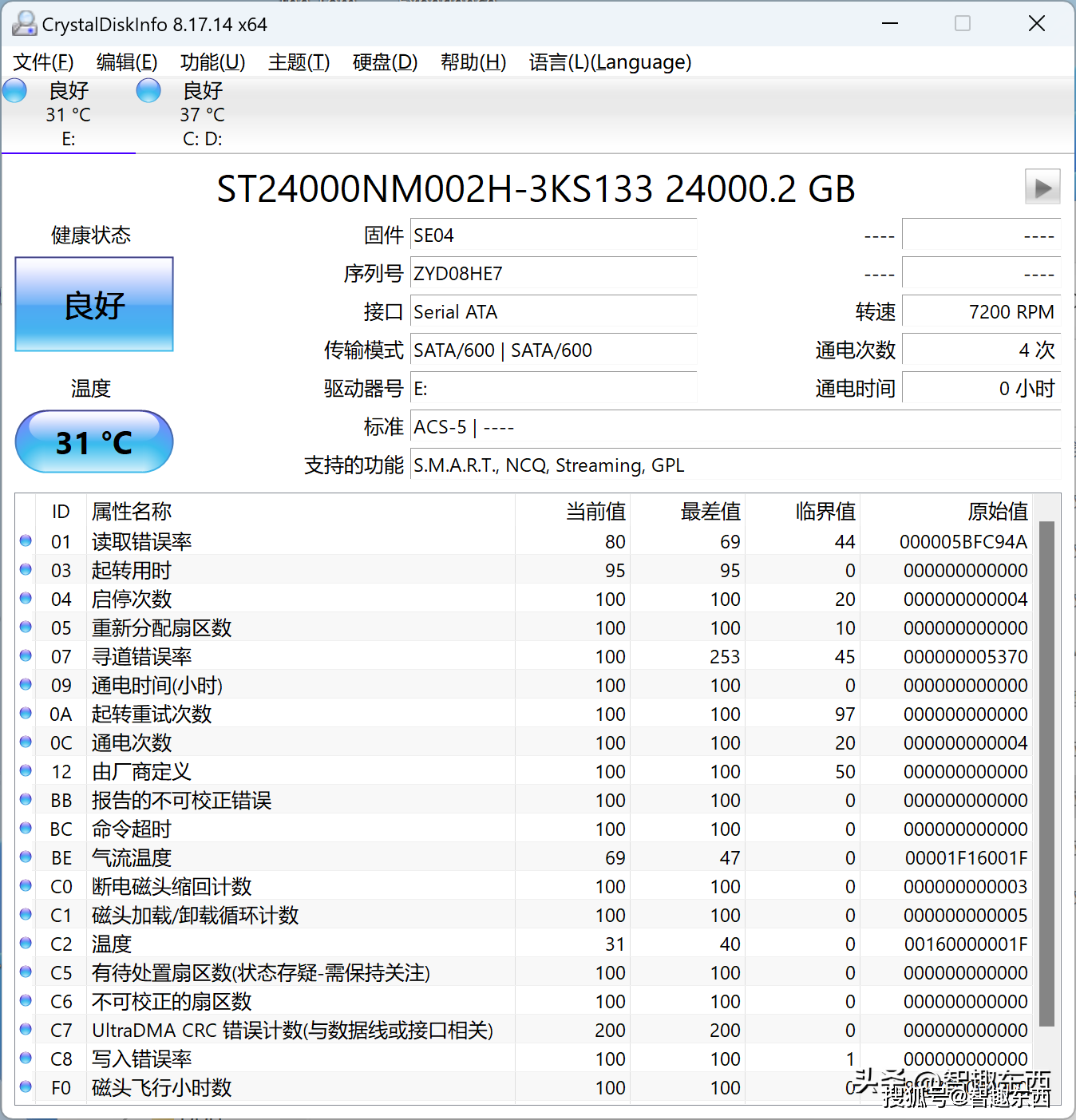Screen dimensions: 1076x1120
Task: Click status dot for attribute 07 寻道错误率
Action: click(x=26, y=656)
